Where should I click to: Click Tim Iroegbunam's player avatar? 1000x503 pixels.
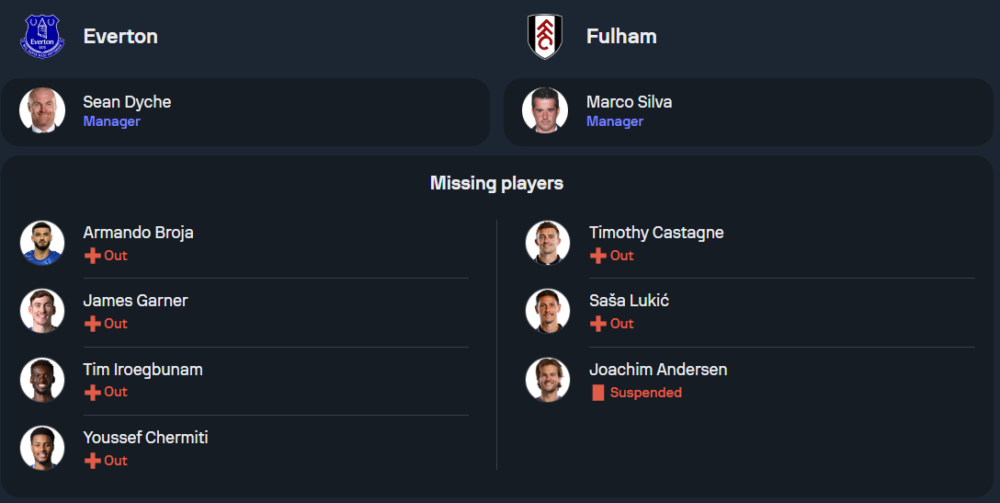tap(42, 380)
